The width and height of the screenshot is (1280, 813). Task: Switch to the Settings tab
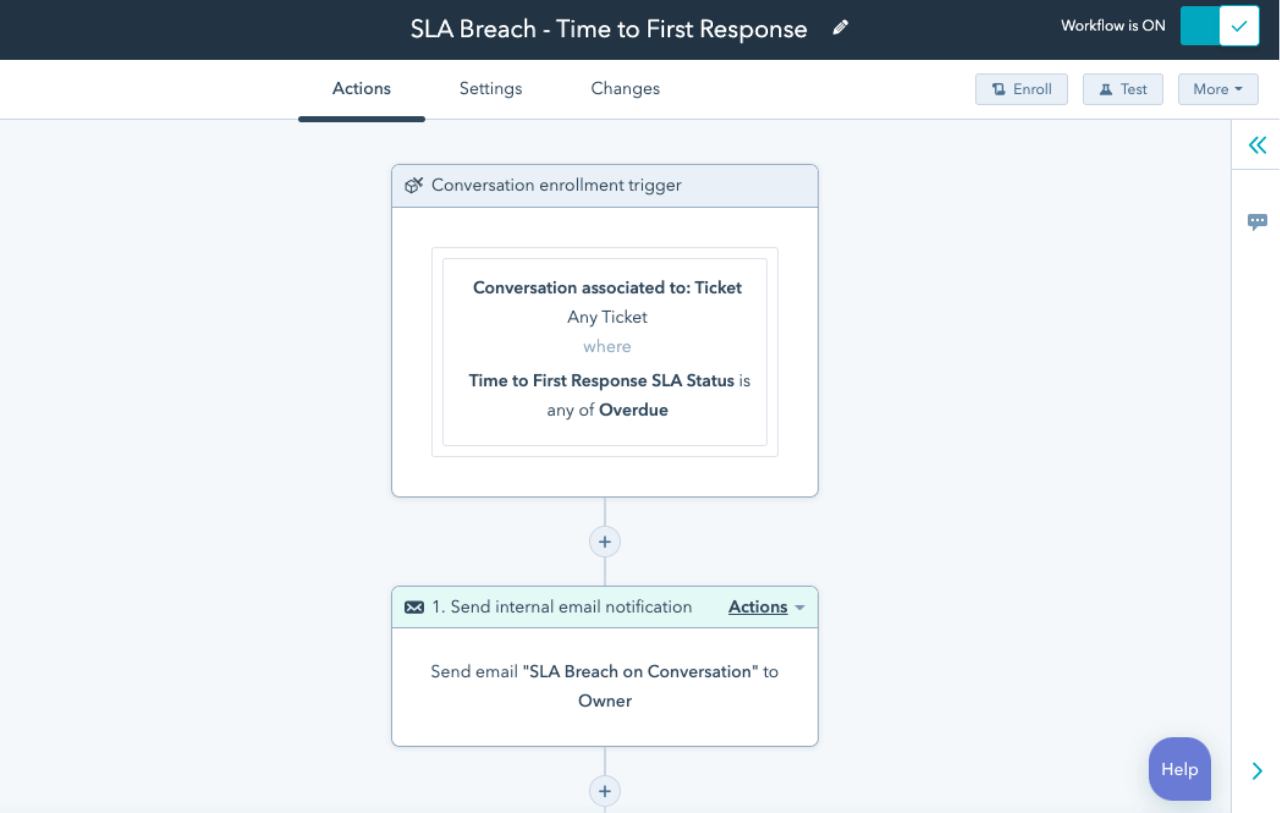click(490, 89)
